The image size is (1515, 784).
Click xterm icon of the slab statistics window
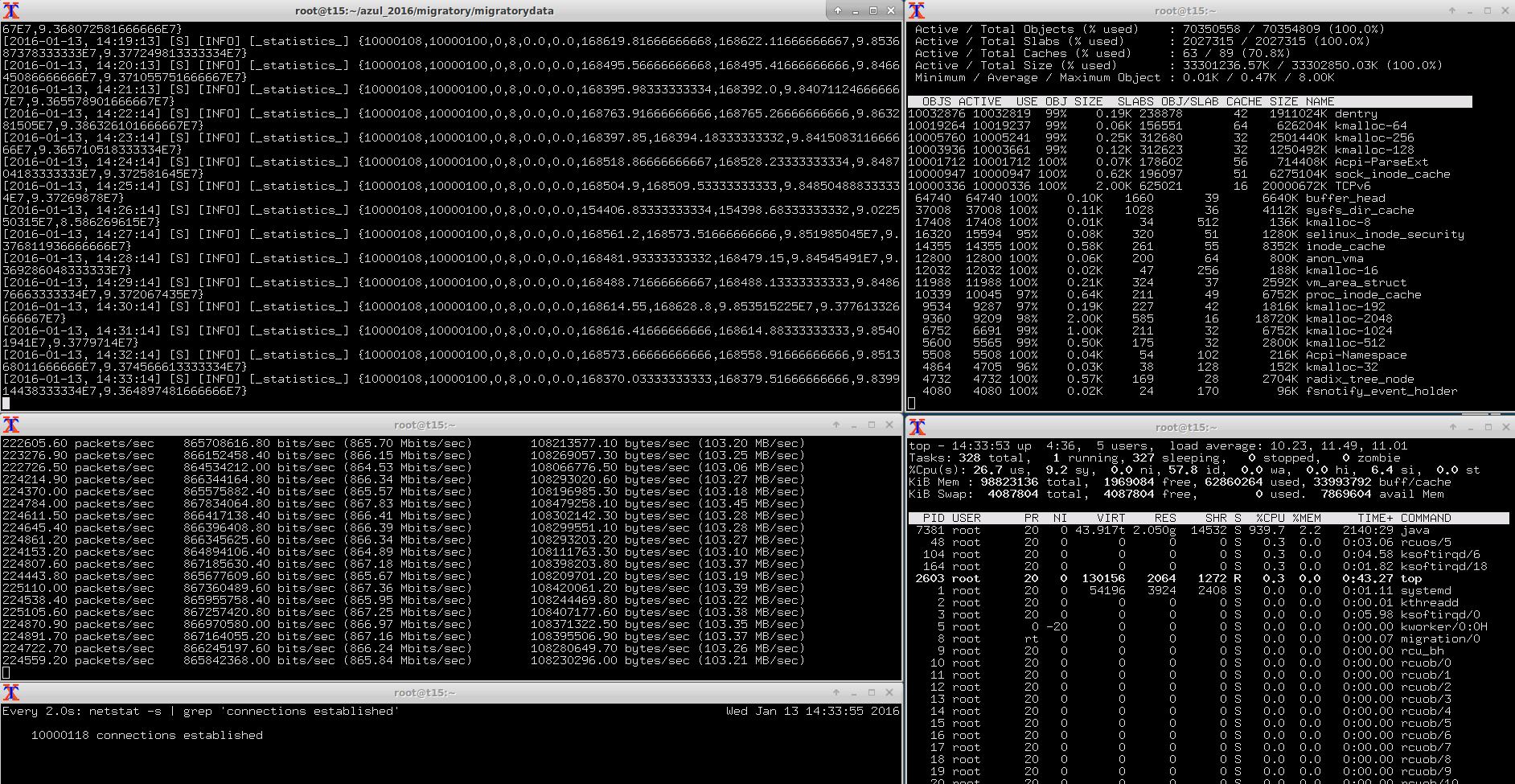tap(917, 10)
